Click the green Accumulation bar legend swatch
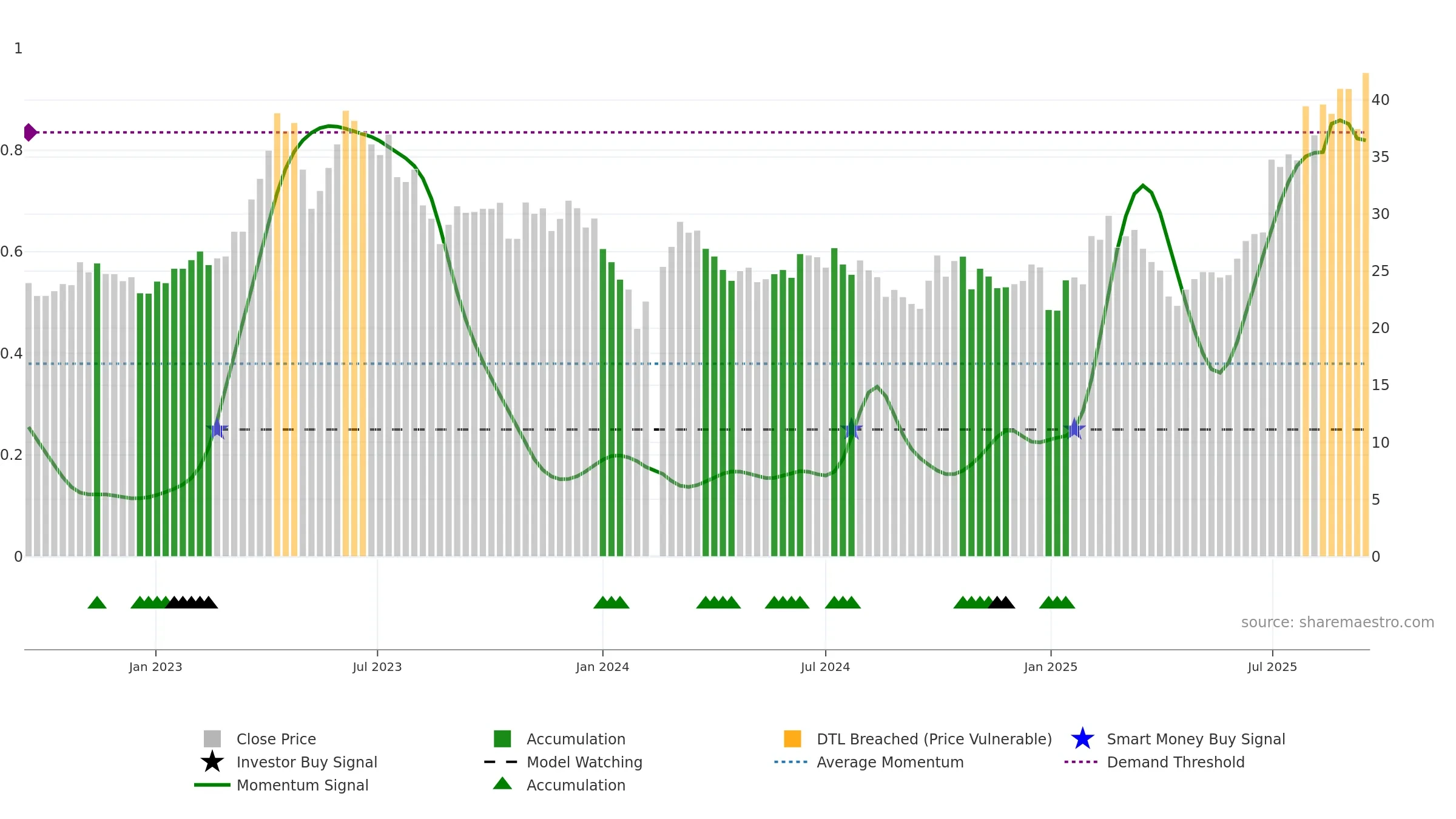Image resolution: width=1456 pixels, height=819 pixels. [502, 739]
